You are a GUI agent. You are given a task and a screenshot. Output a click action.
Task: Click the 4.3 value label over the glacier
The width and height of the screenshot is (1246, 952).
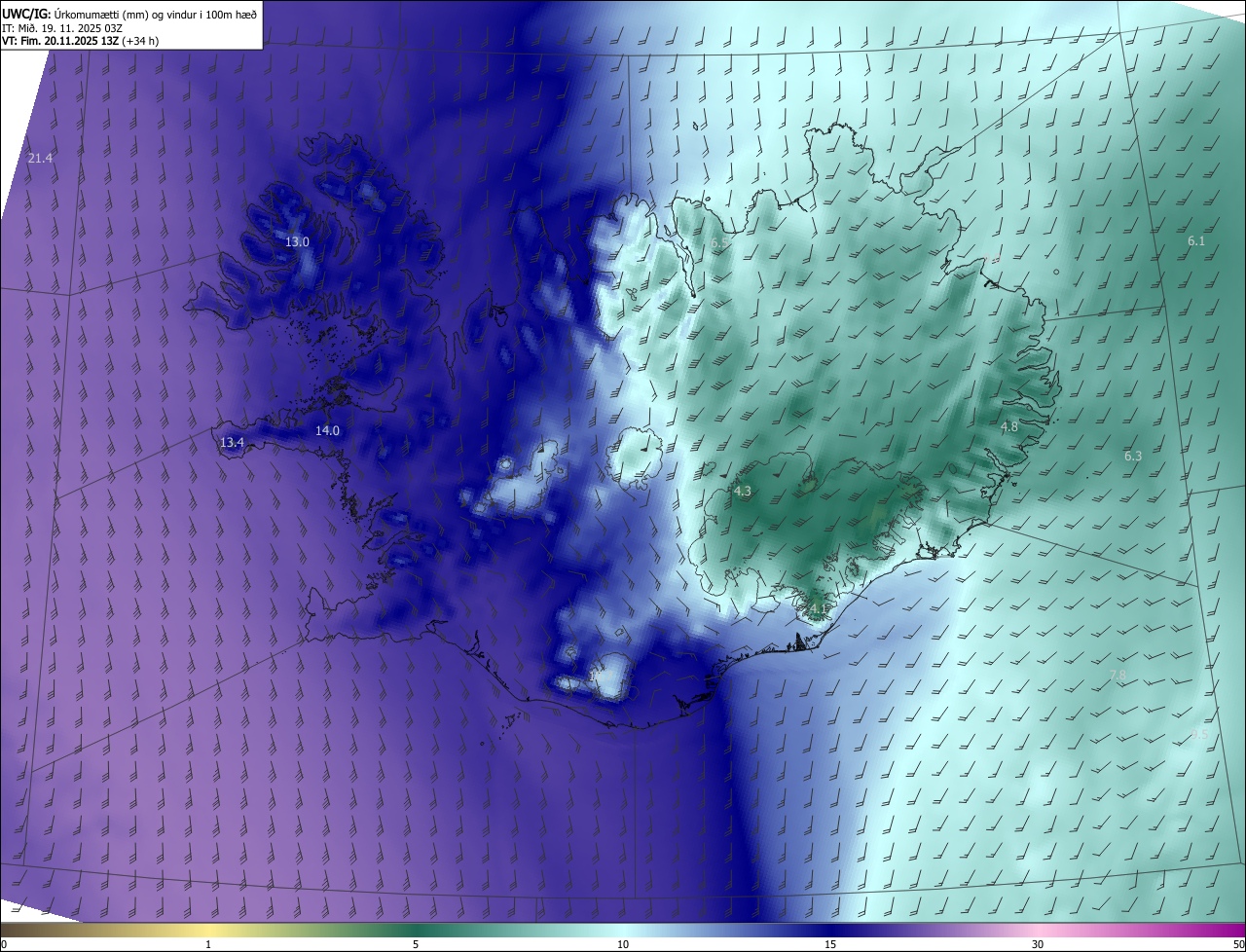[743, 492]
